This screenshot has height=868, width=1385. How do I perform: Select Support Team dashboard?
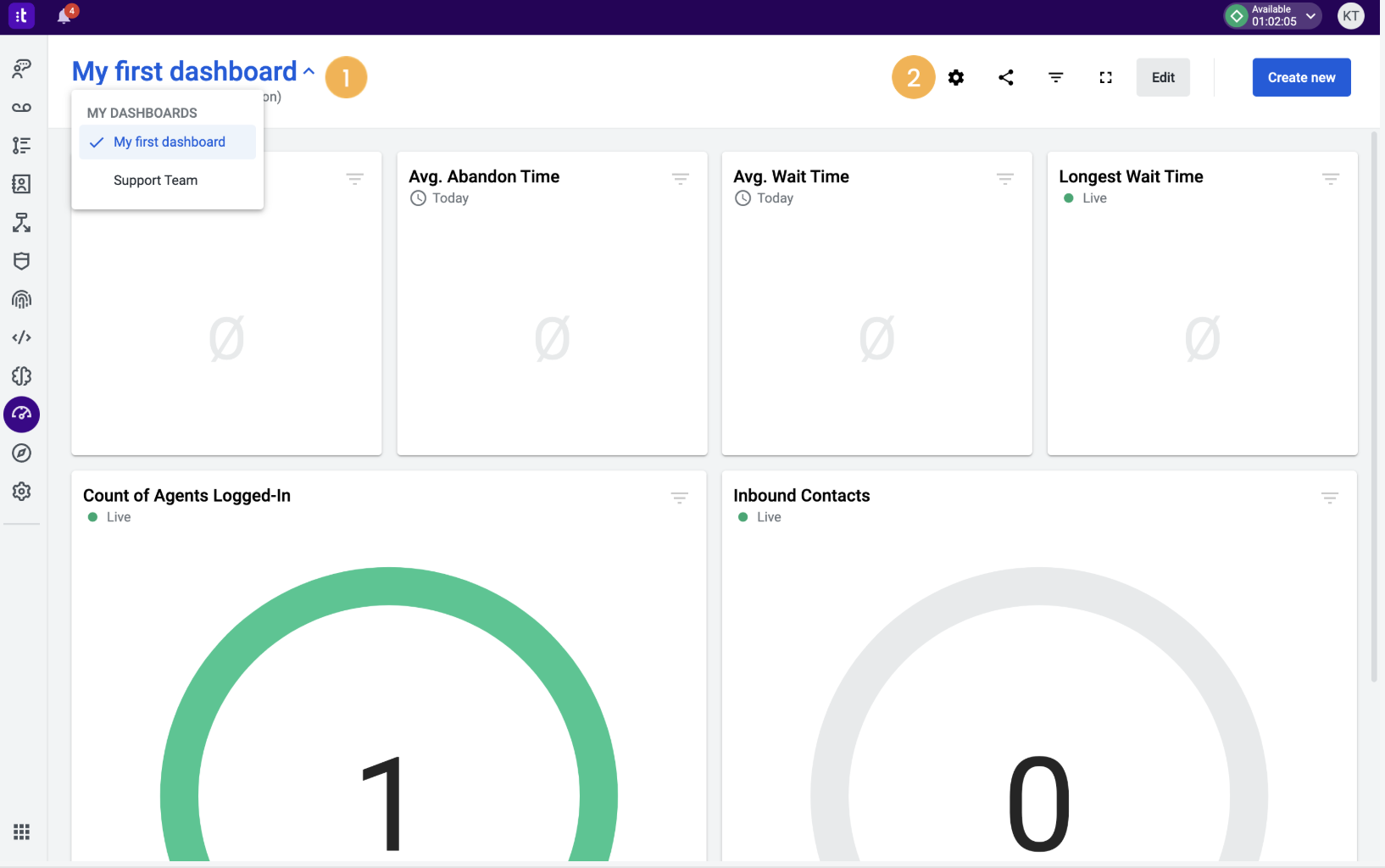coord(155,181)
